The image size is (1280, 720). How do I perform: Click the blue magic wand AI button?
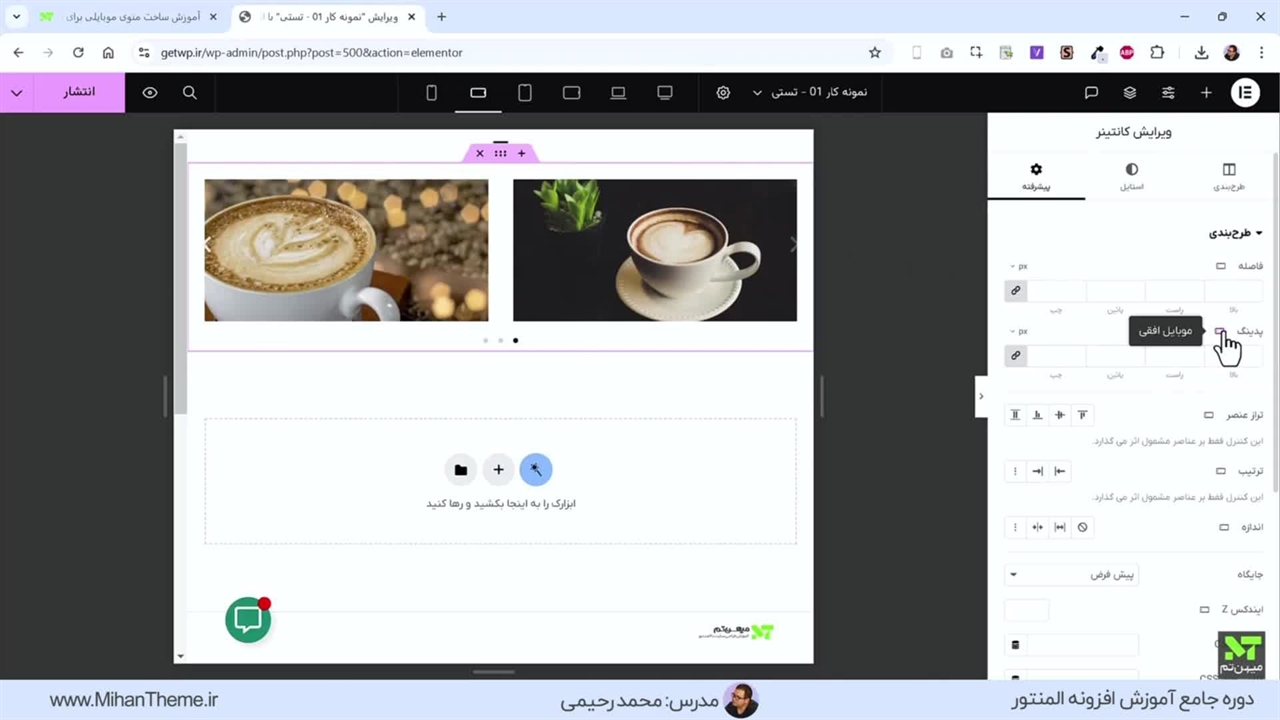tap(536, 470)
